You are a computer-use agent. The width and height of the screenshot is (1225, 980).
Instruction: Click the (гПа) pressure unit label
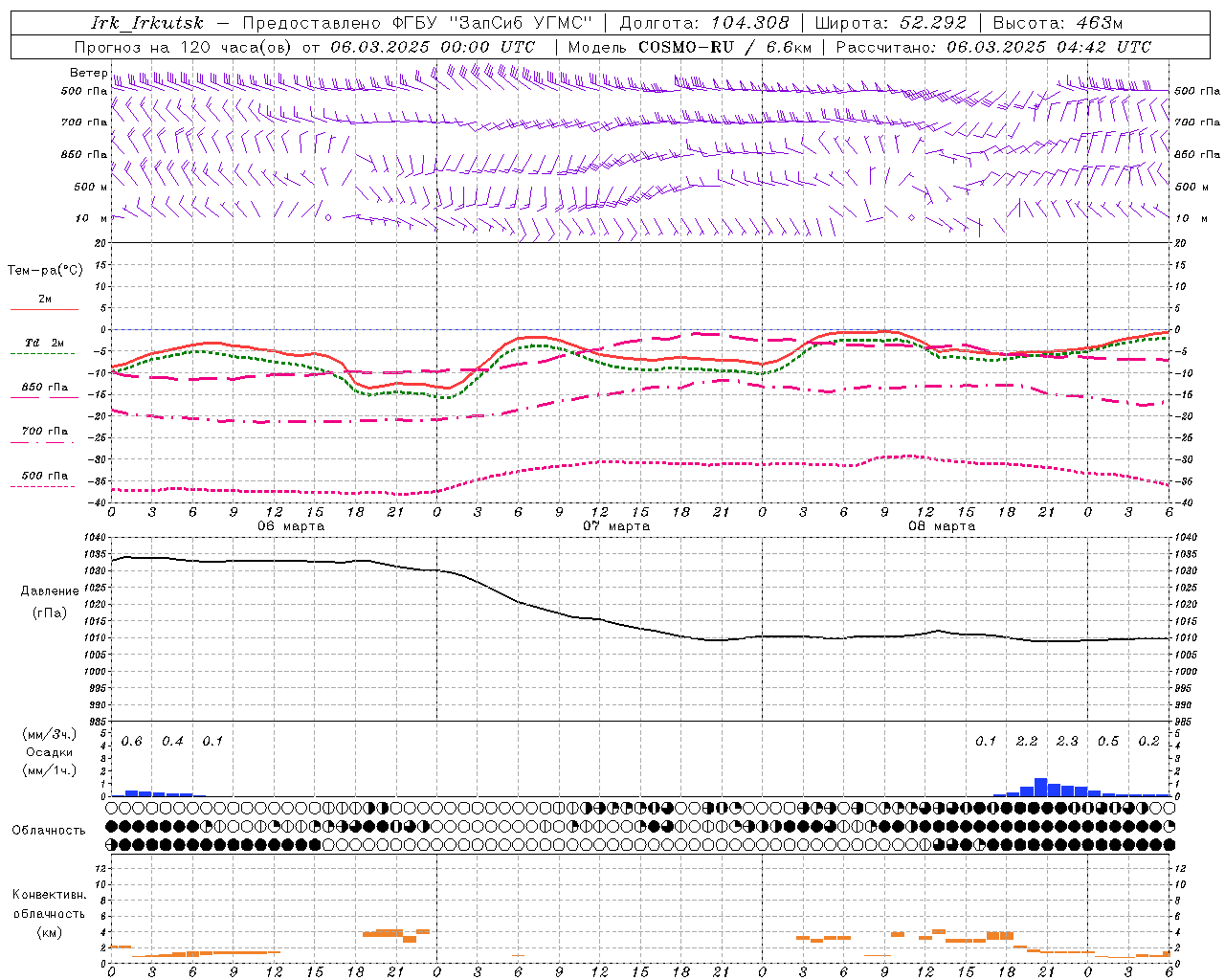click(x=50, y=613)
